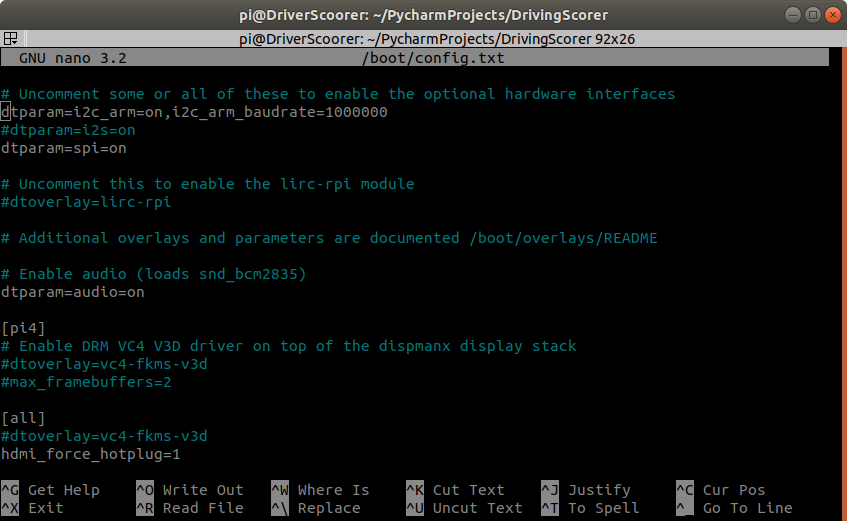Click the ^X Exit shortcut
This screenshot has width=847, height=521.
pos(32,508)
